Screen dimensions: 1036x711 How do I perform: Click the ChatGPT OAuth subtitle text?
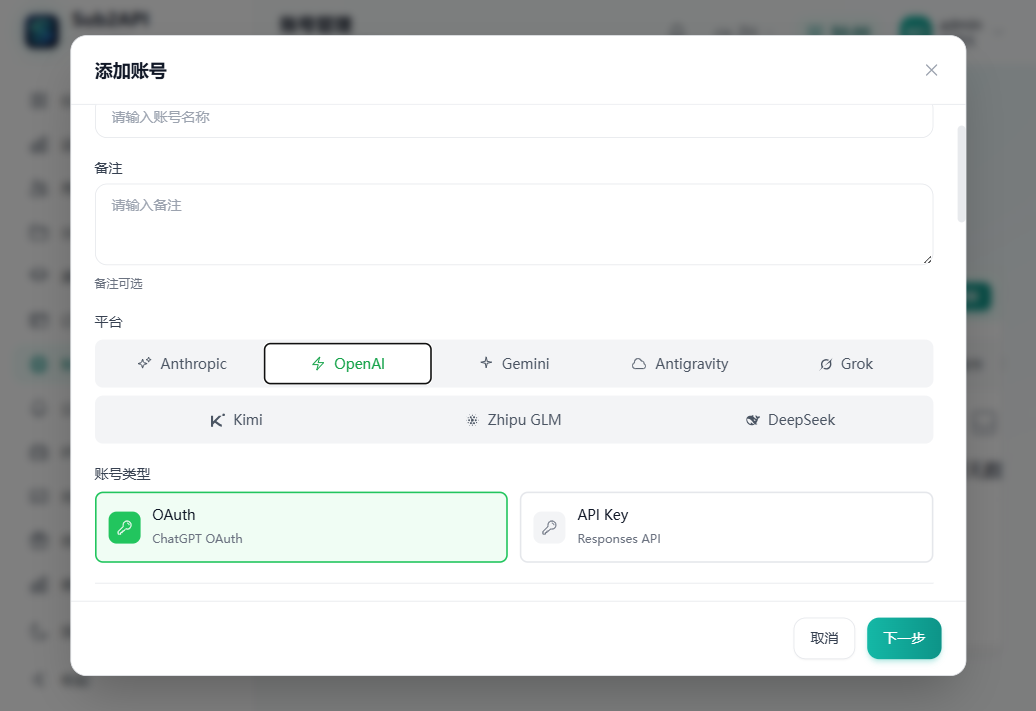(197, 539)
